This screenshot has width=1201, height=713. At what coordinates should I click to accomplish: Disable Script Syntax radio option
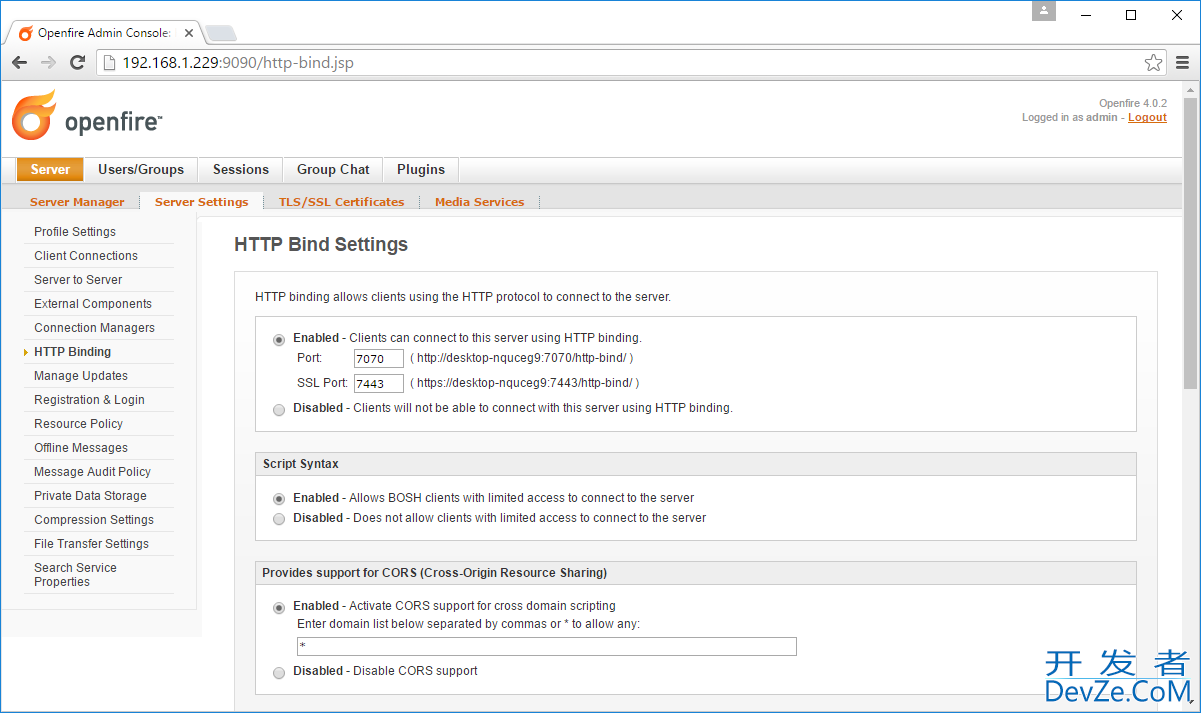coord(279,519)
